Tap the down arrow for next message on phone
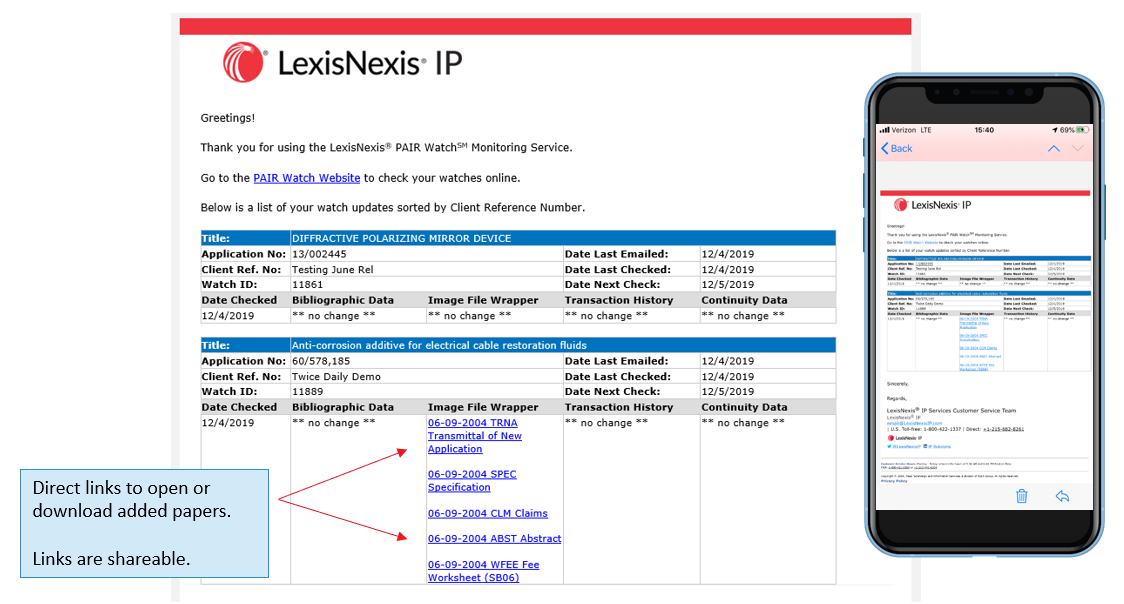This screenshot has height=604, width=1124. point(1077,148)
